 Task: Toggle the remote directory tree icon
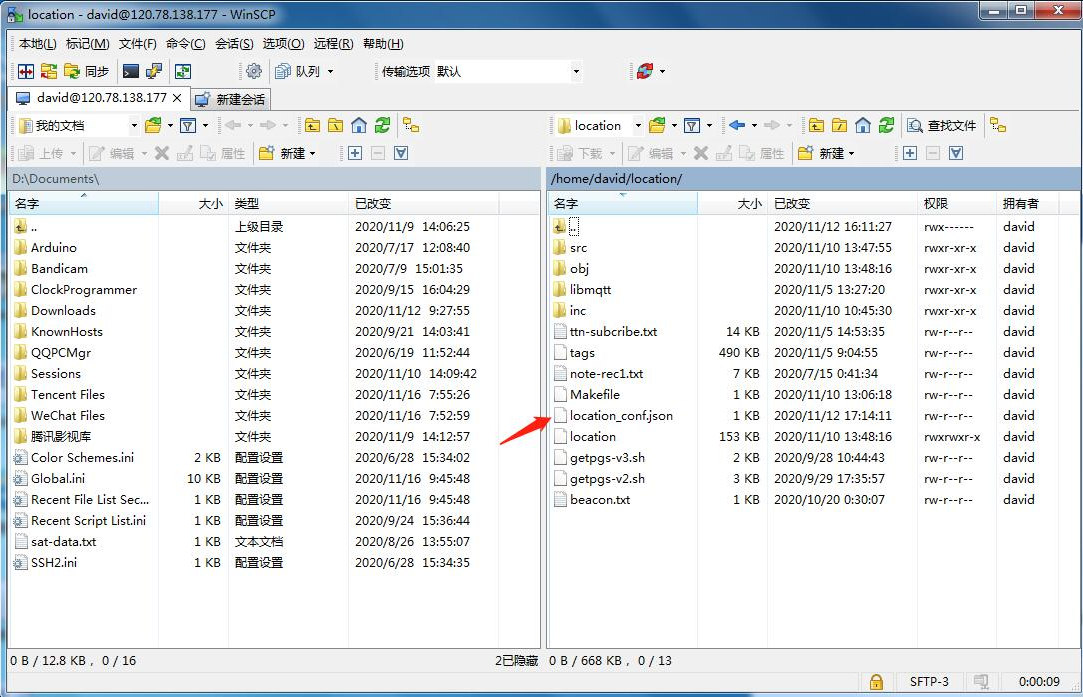pyautogui.click(x=998, y=126)
